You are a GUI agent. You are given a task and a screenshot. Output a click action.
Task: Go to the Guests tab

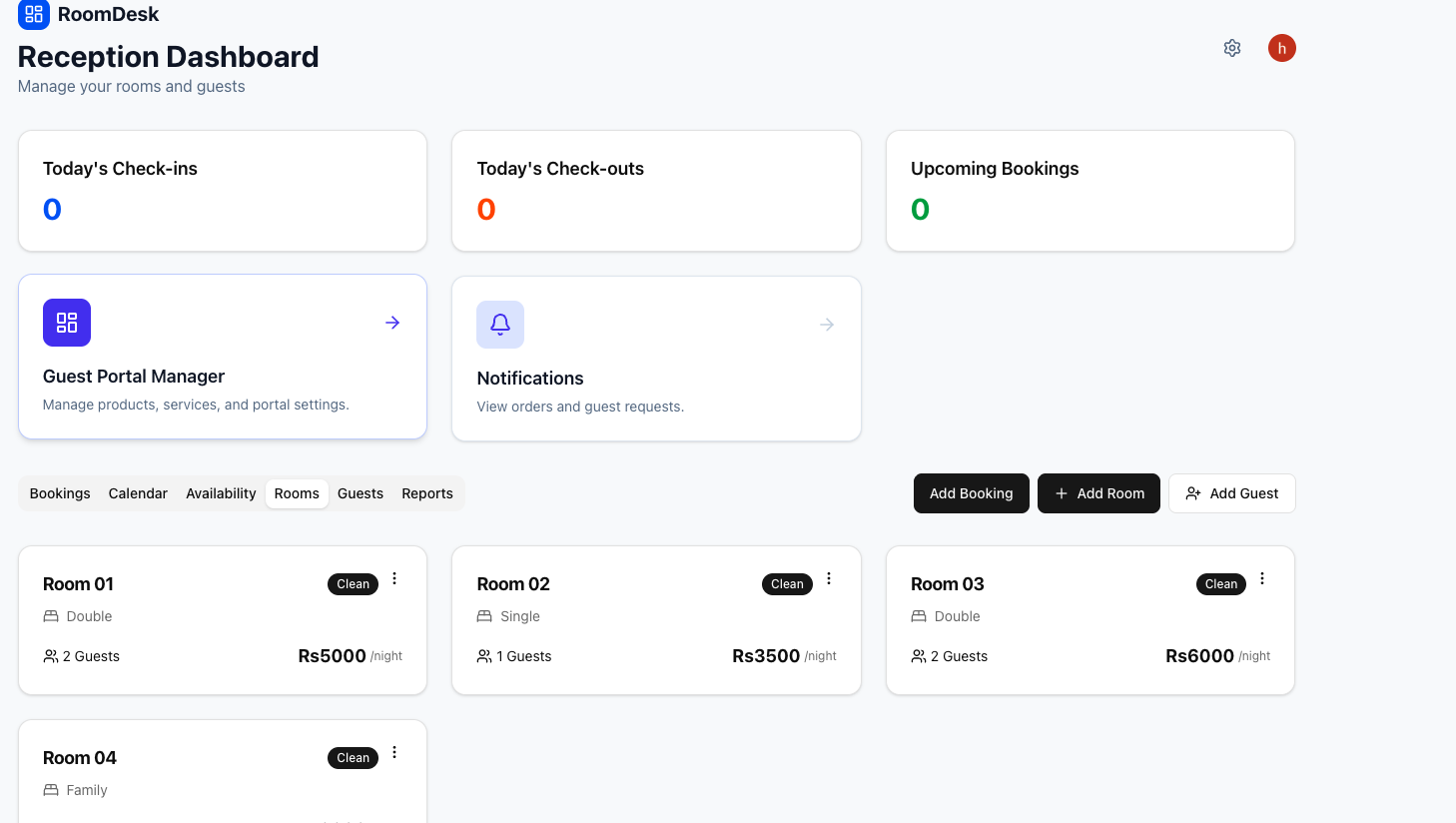[x=361, y=493]
